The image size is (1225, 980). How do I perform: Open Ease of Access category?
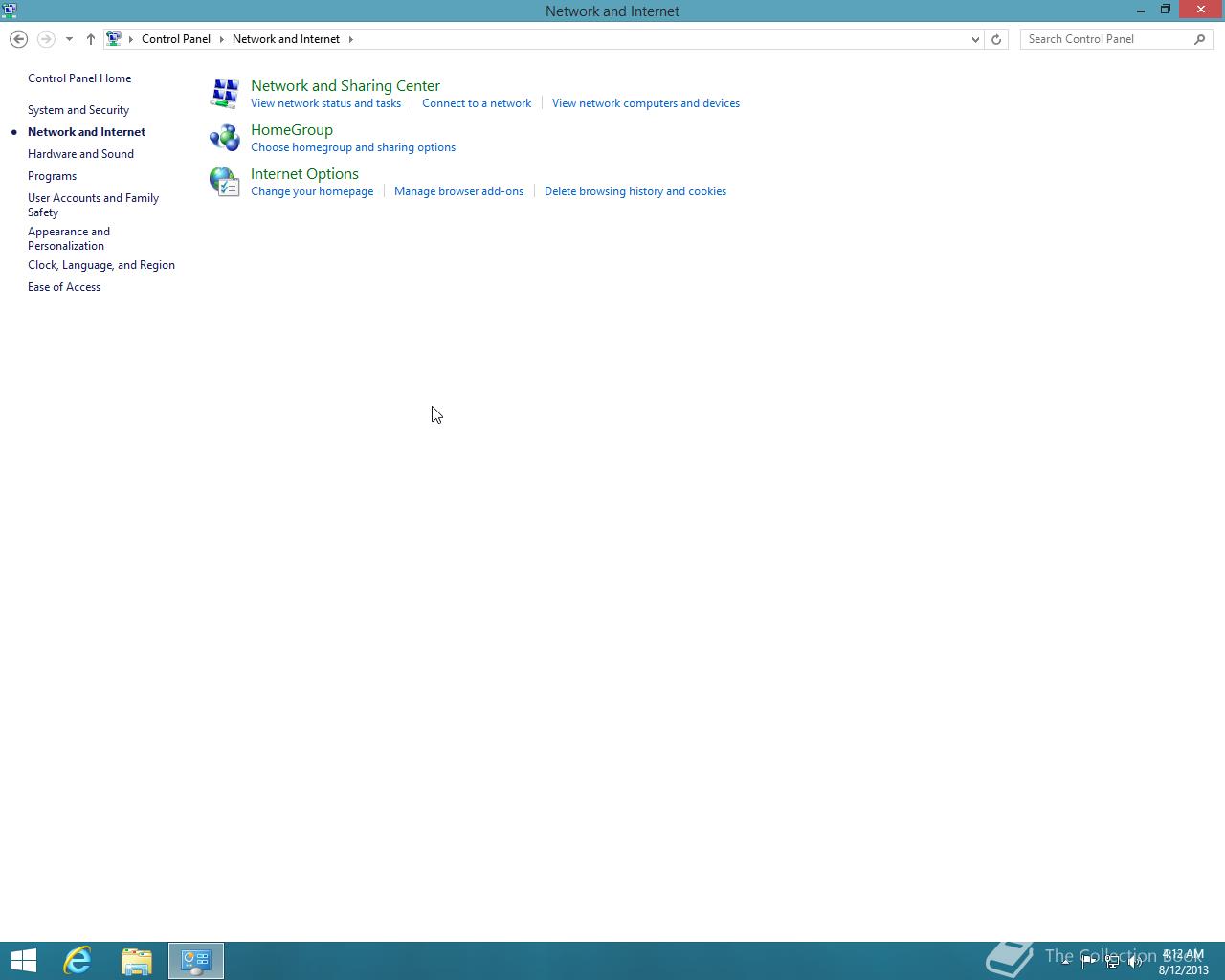64,287
